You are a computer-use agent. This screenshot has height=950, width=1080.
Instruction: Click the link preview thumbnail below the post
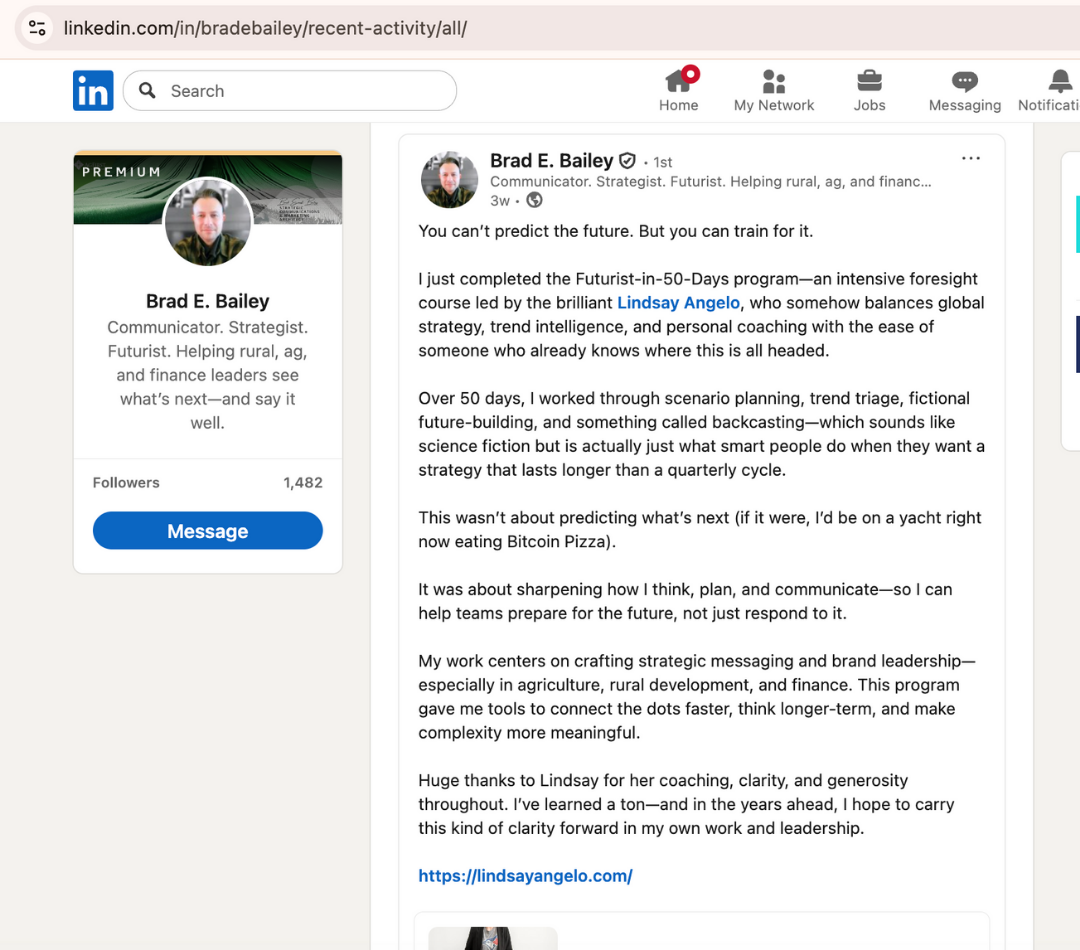point(492,938)
